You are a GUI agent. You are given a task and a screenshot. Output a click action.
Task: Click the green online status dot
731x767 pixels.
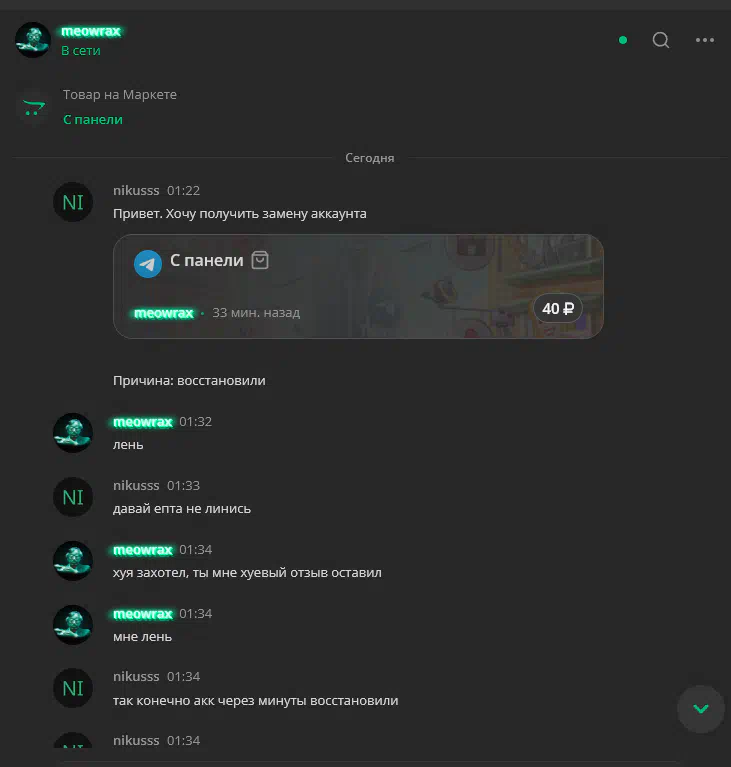point(623,40)
